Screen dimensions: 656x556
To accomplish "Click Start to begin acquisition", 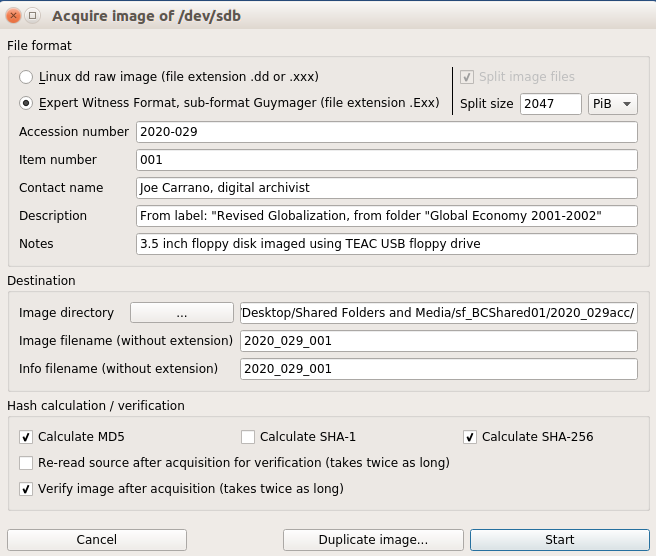I will point(559,540).
